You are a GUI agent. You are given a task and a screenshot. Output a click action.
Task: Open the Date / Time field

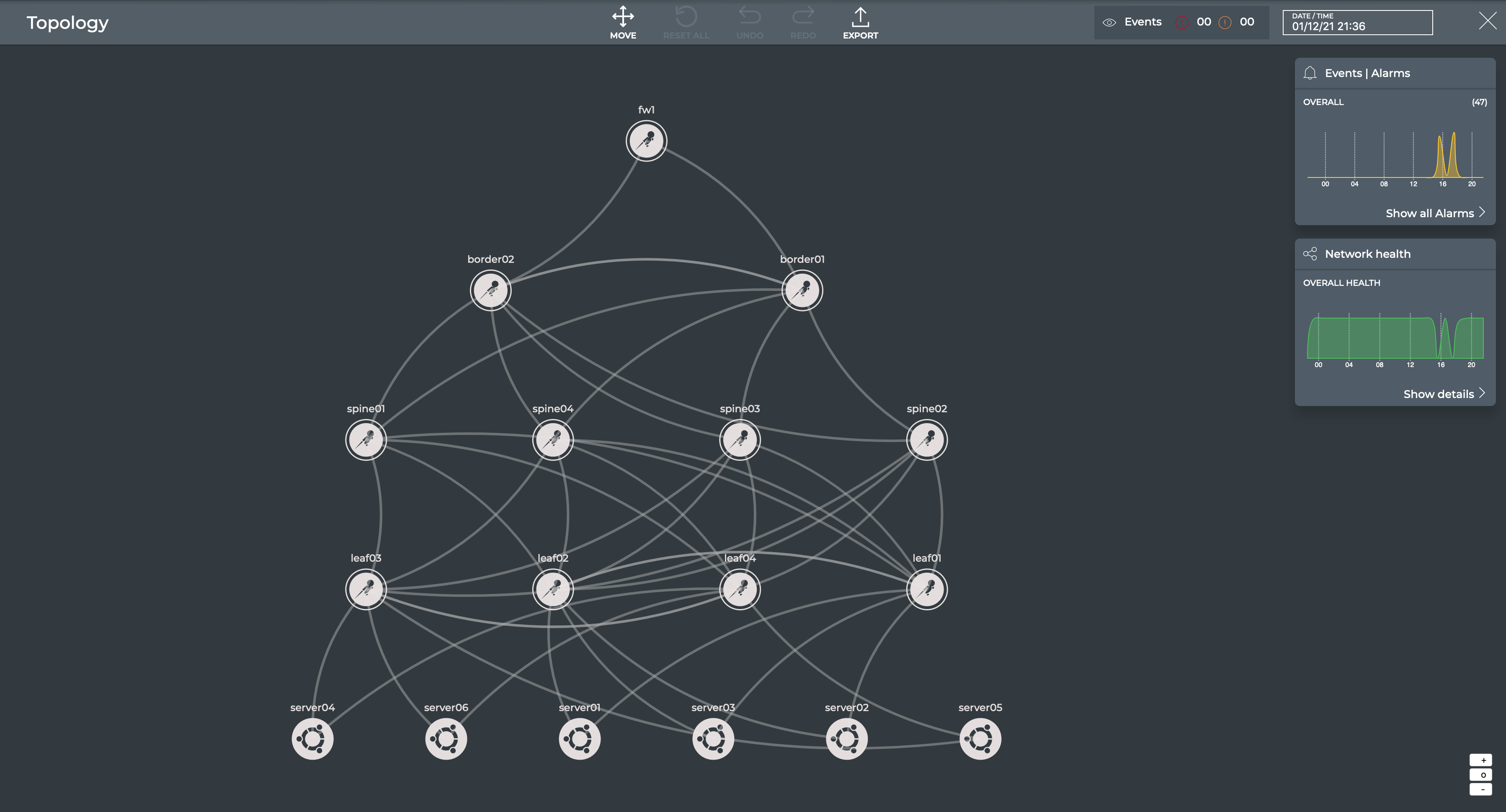click(x=1357, y=23)
